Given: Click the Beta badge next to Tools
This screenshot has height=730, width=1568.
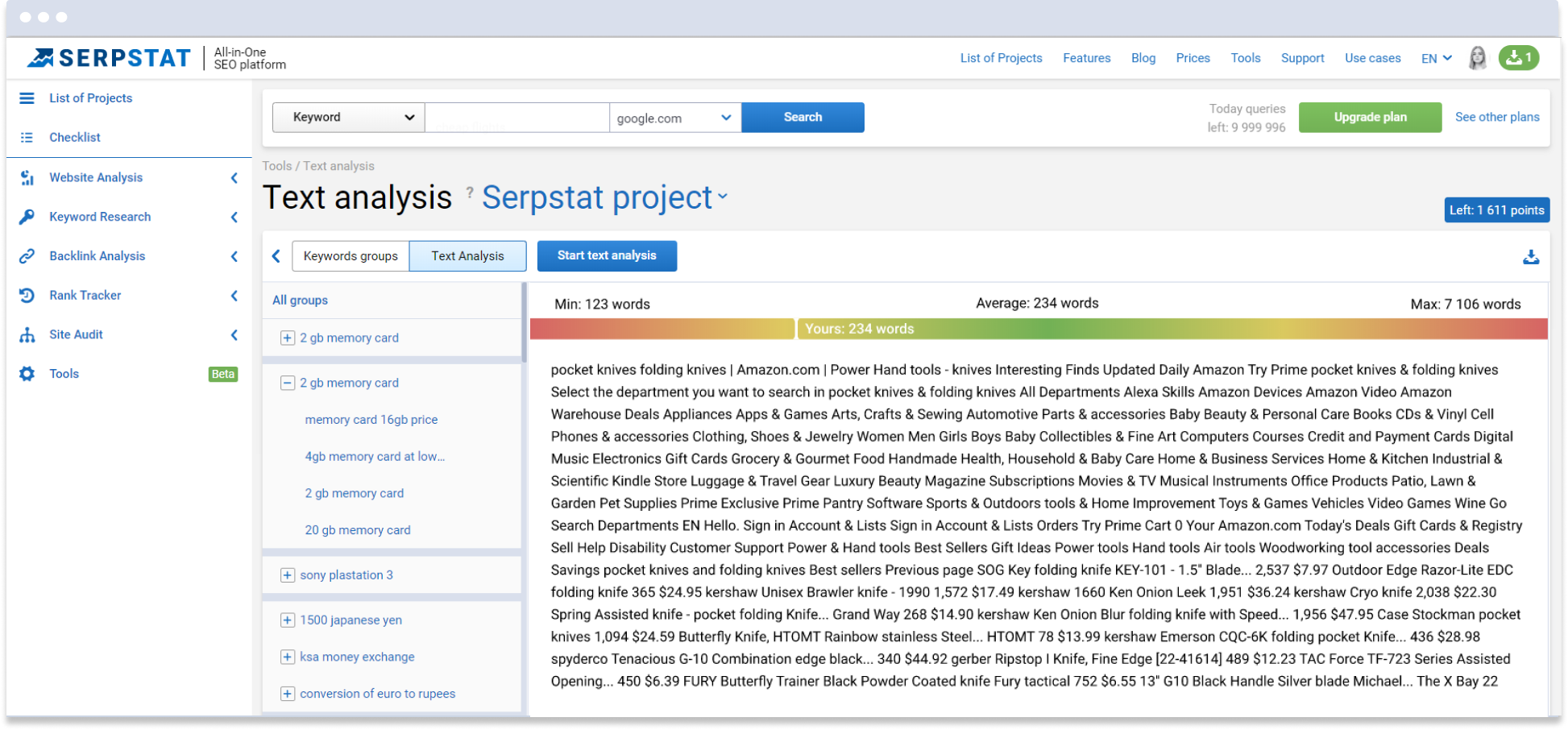Looking at the screenshot, I should tap(223, 375).
